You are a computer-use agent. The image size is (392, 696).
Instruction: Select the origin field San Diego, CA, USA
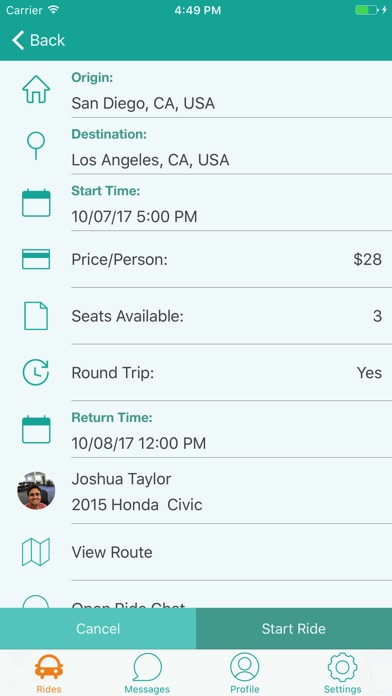231,103
